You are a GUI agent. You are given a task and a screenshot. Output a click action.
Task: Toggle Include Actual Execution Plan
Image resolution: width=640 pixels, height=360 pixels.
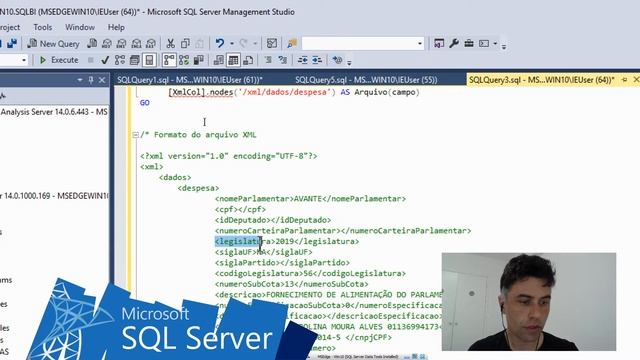[169, 60]
